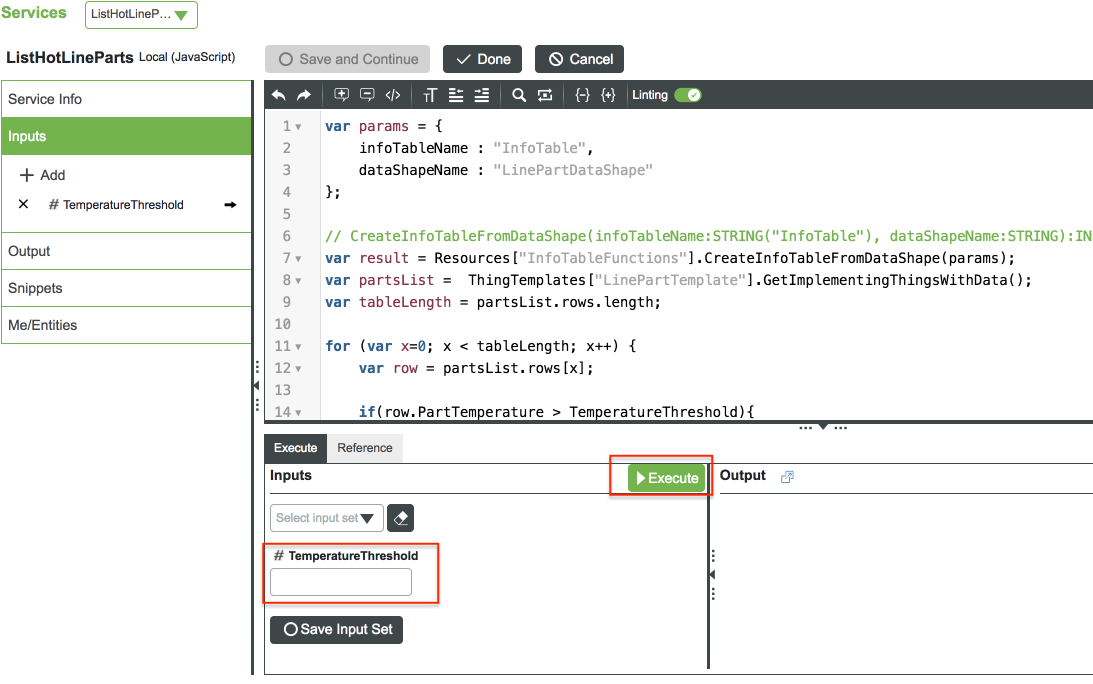The width and height of the screenshot is (1093, 684).
Task: Redo the last code edit
Action: pyautogui.click(x=303, y=94)
